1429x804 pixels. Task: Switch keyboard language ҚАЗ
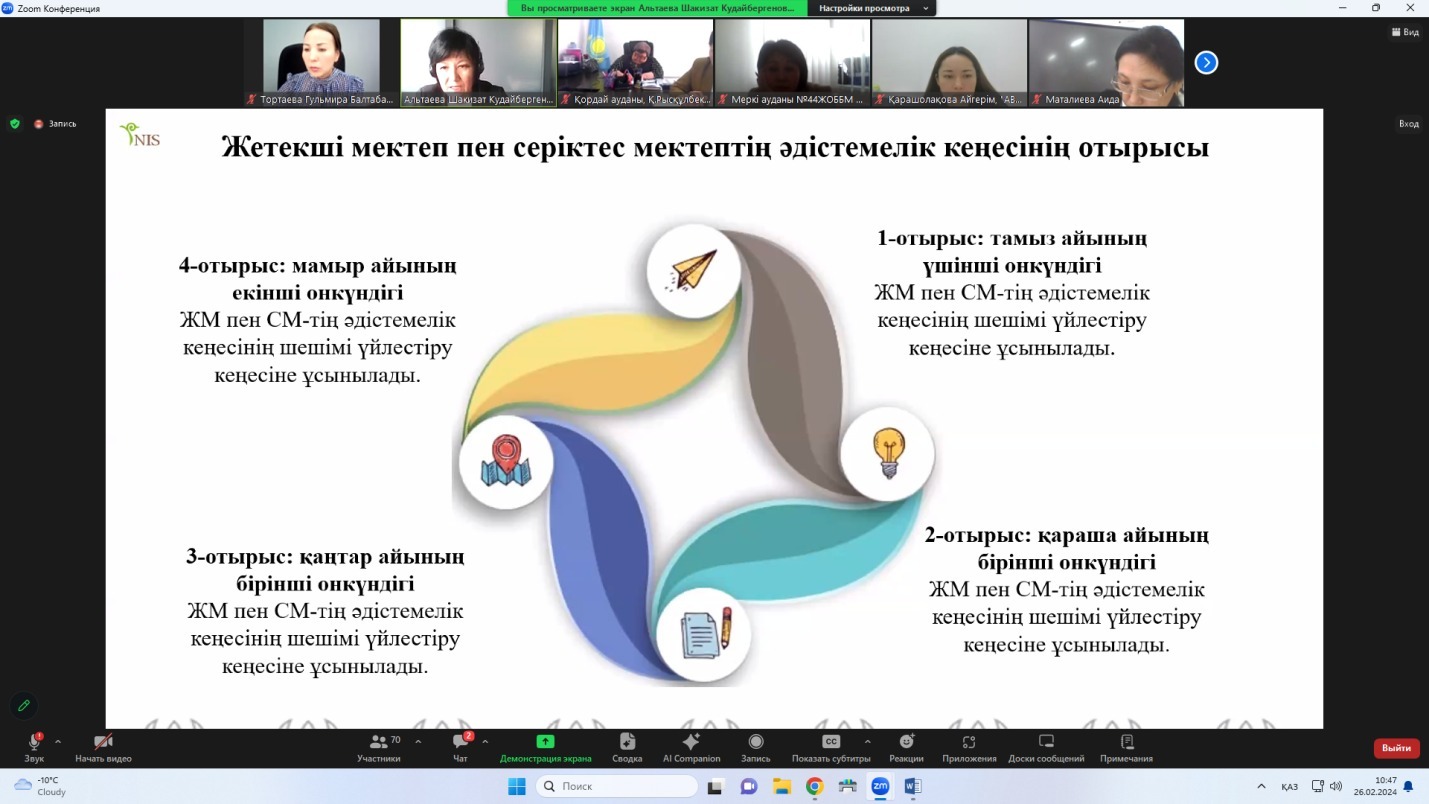point(1290,786)
